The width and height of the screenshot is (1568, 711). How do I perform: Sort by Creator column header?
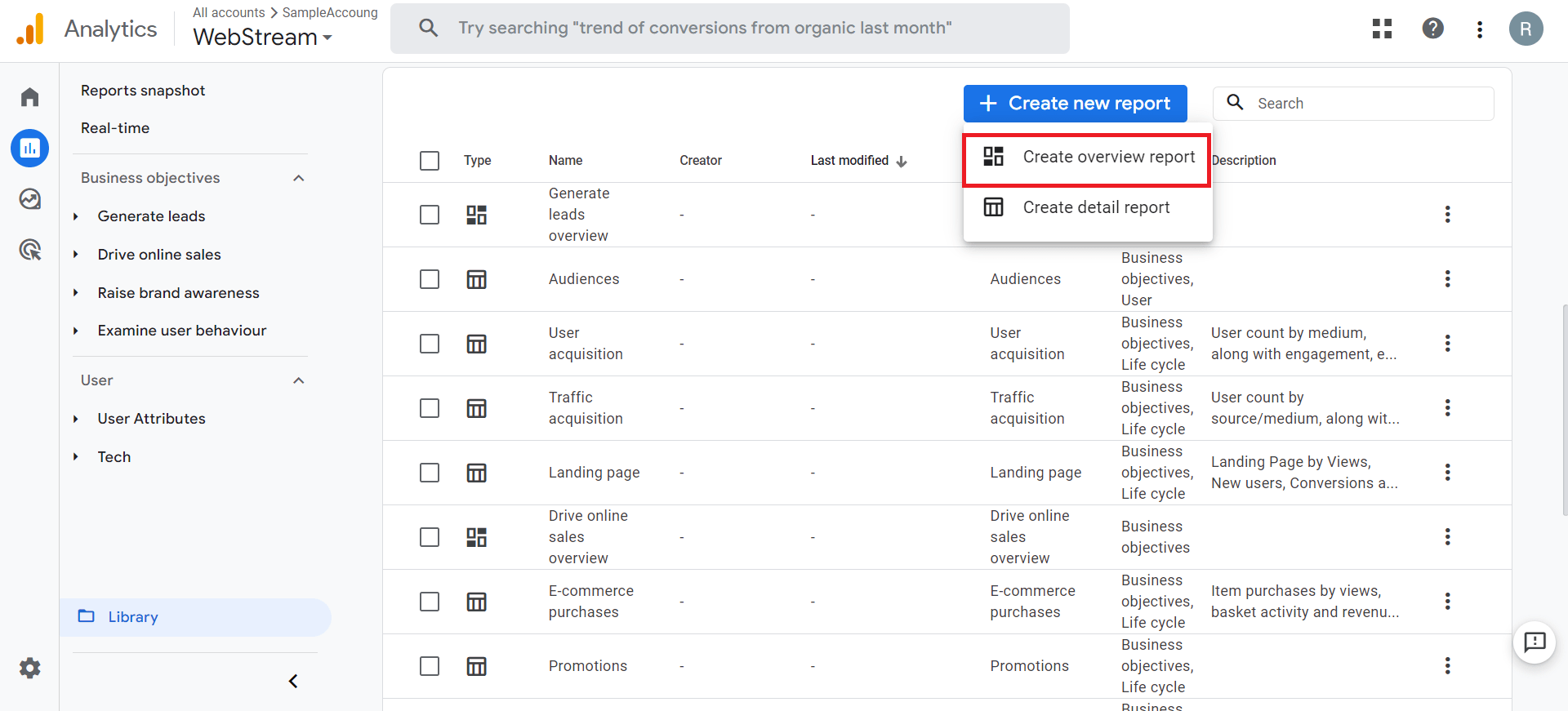click(701, 161)
